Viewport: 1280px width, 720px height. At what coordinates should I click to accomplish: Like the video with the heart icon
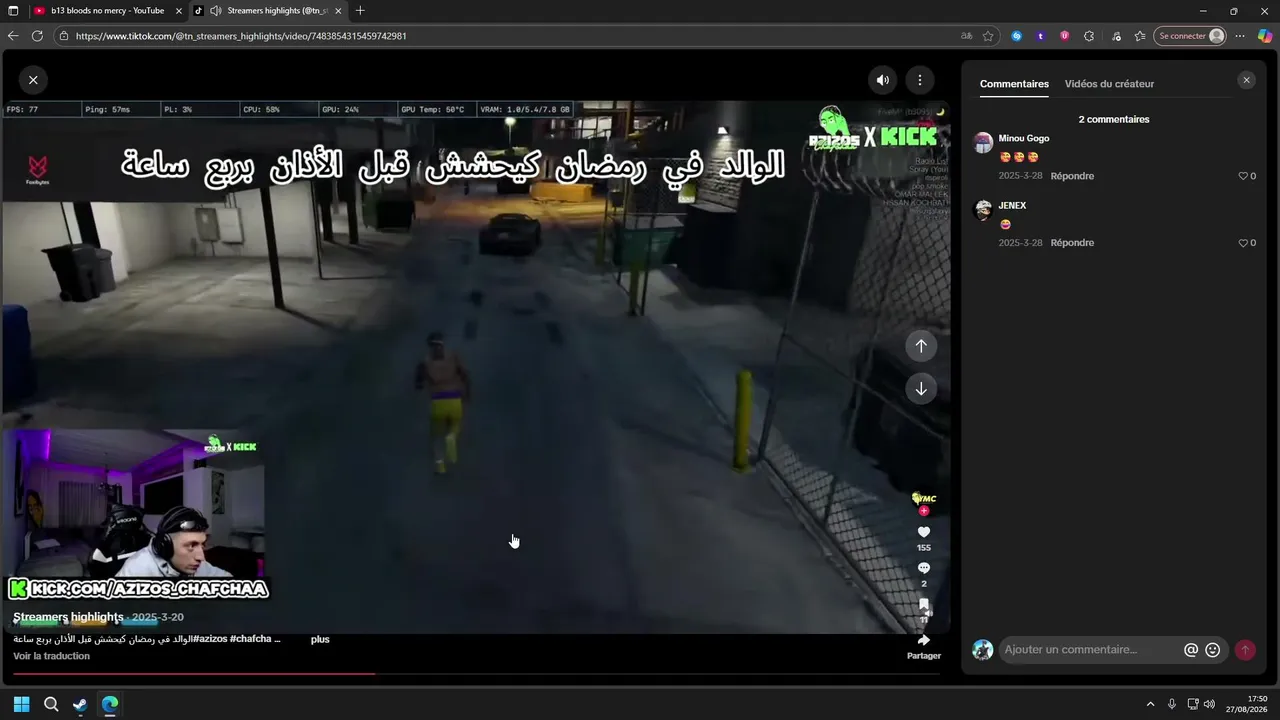[924, 532]
